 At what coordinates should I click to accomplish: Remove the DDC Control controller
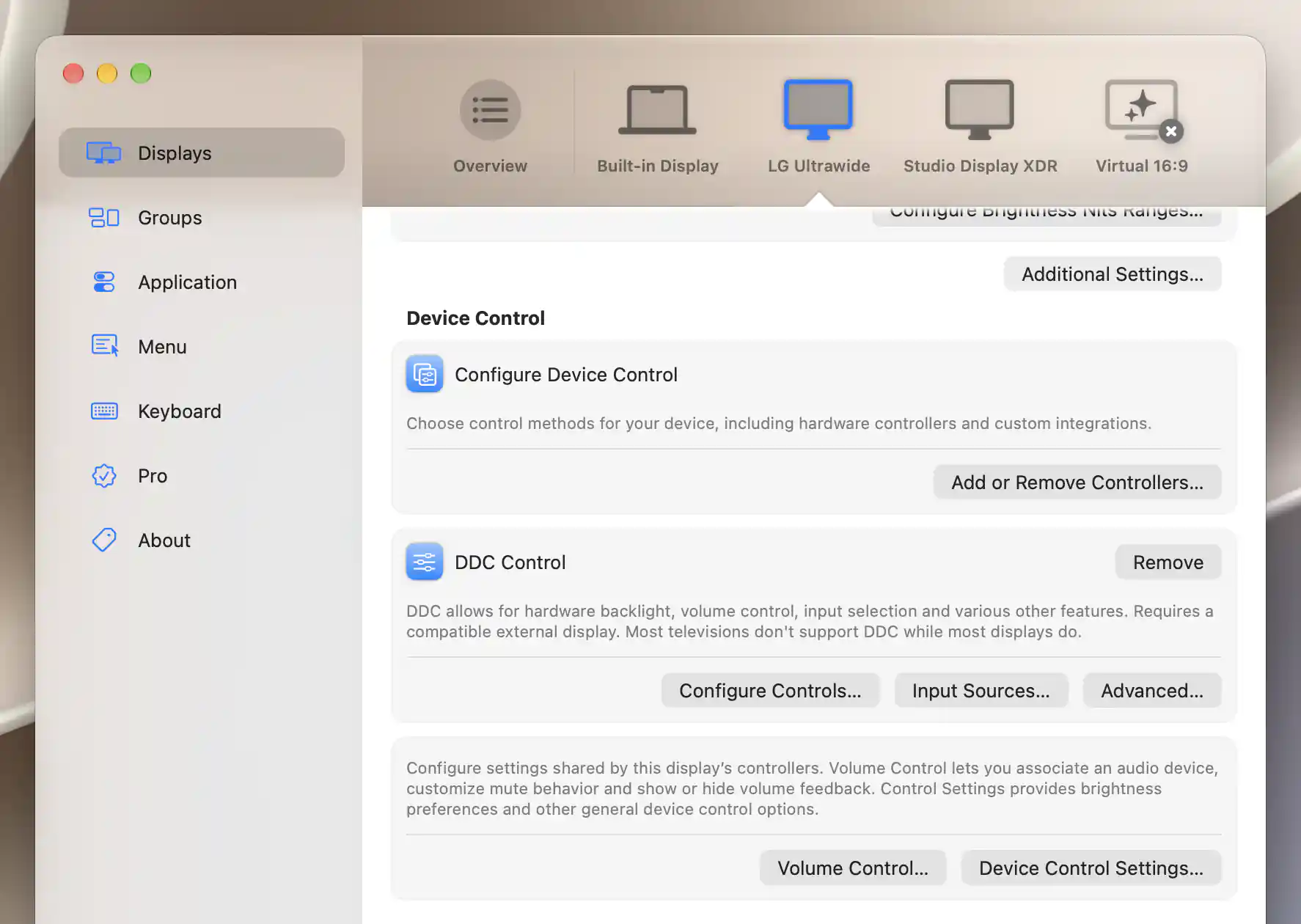pyautogui.click(x=1168, y=562)
